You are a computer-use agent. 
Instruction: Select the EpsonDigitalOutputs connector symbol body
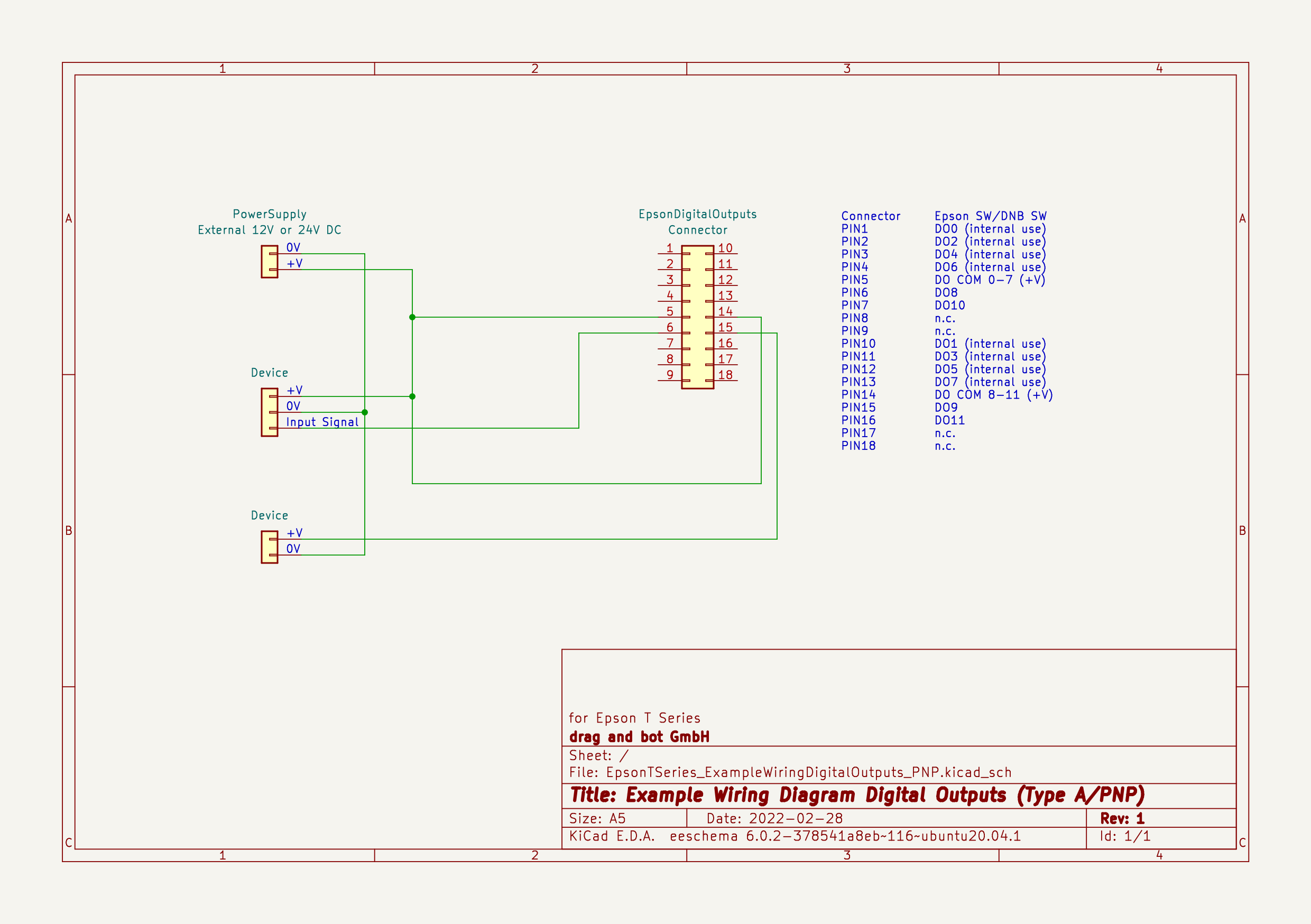click(x=697, y=317)
